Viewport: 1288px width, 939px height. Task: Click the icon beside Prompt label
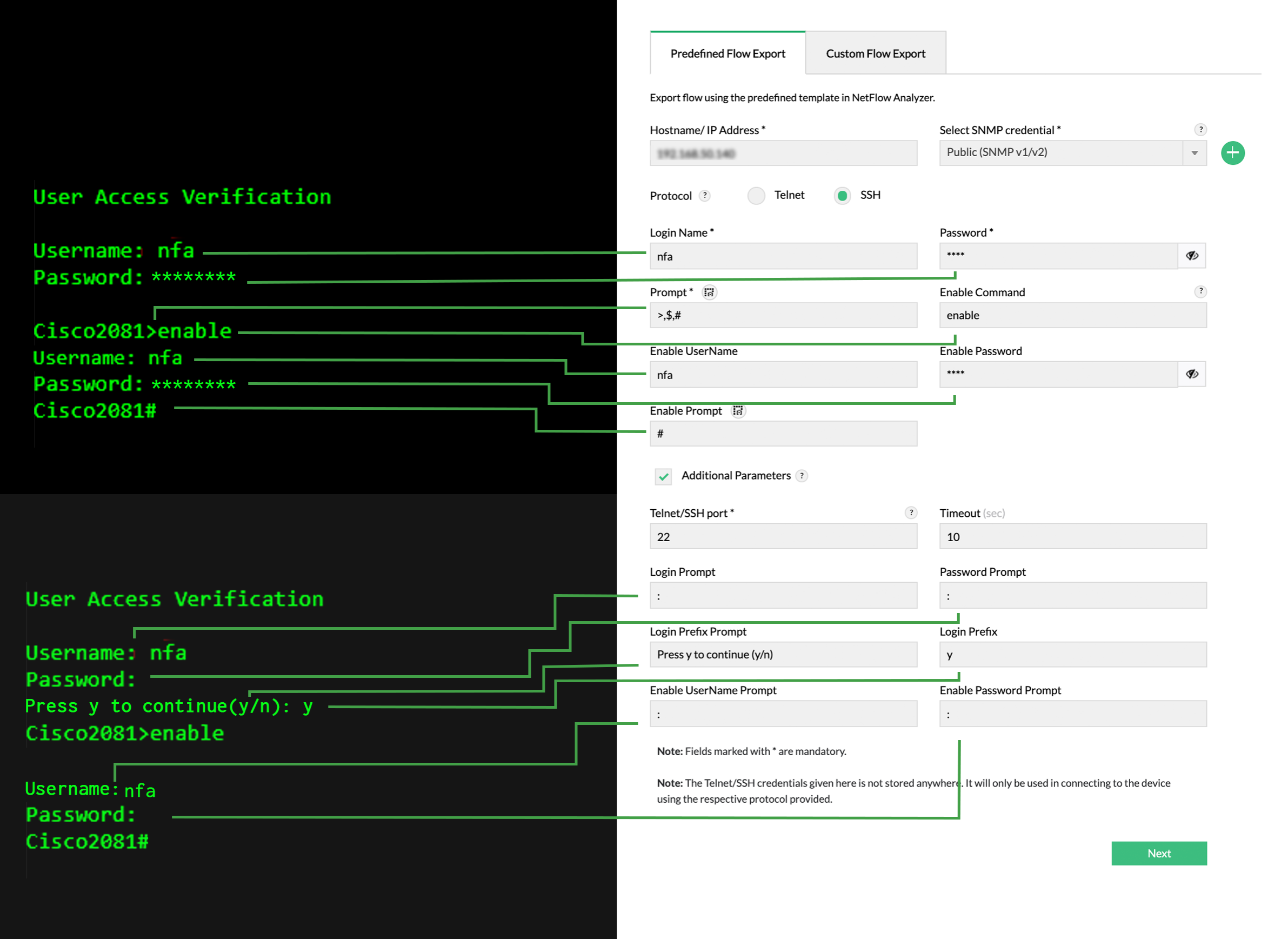[709, 292]
